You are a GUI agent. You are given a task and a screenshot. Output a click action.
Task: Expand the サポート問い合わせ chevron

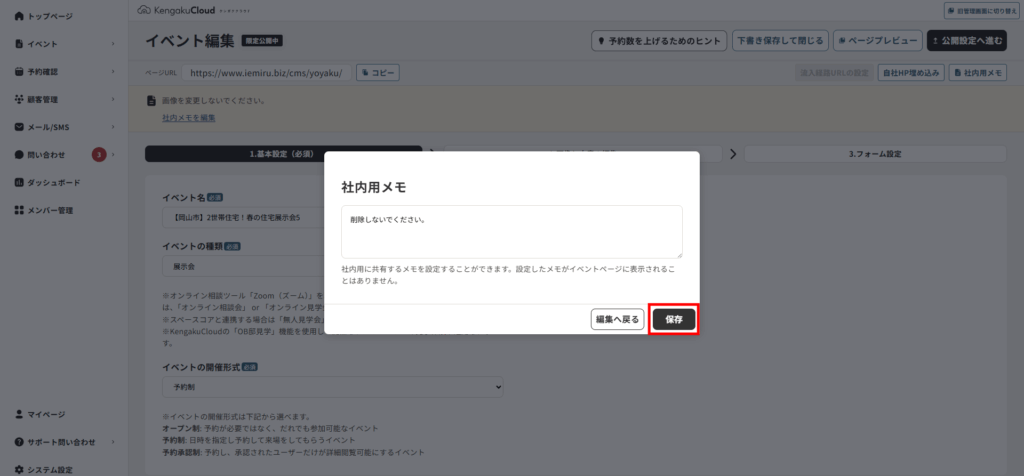point(113,442)
